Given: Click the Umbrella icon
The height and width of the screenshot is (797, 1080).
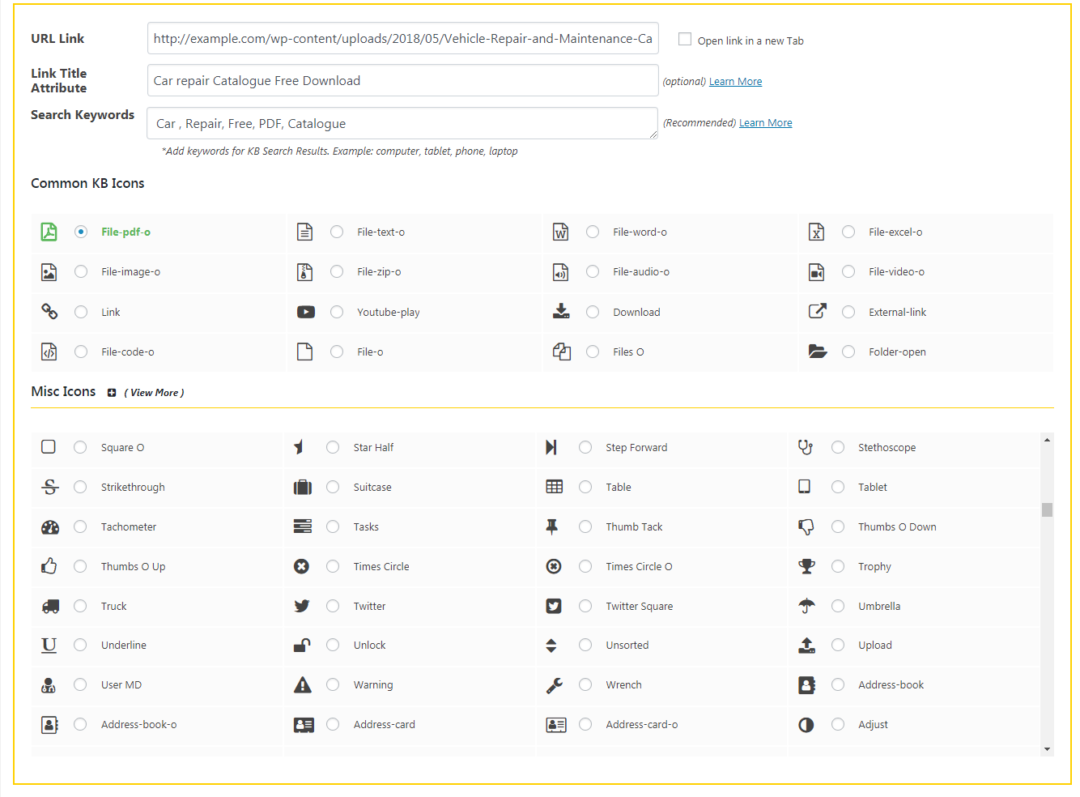Looking at the screenshot, I should coord(807,606).
